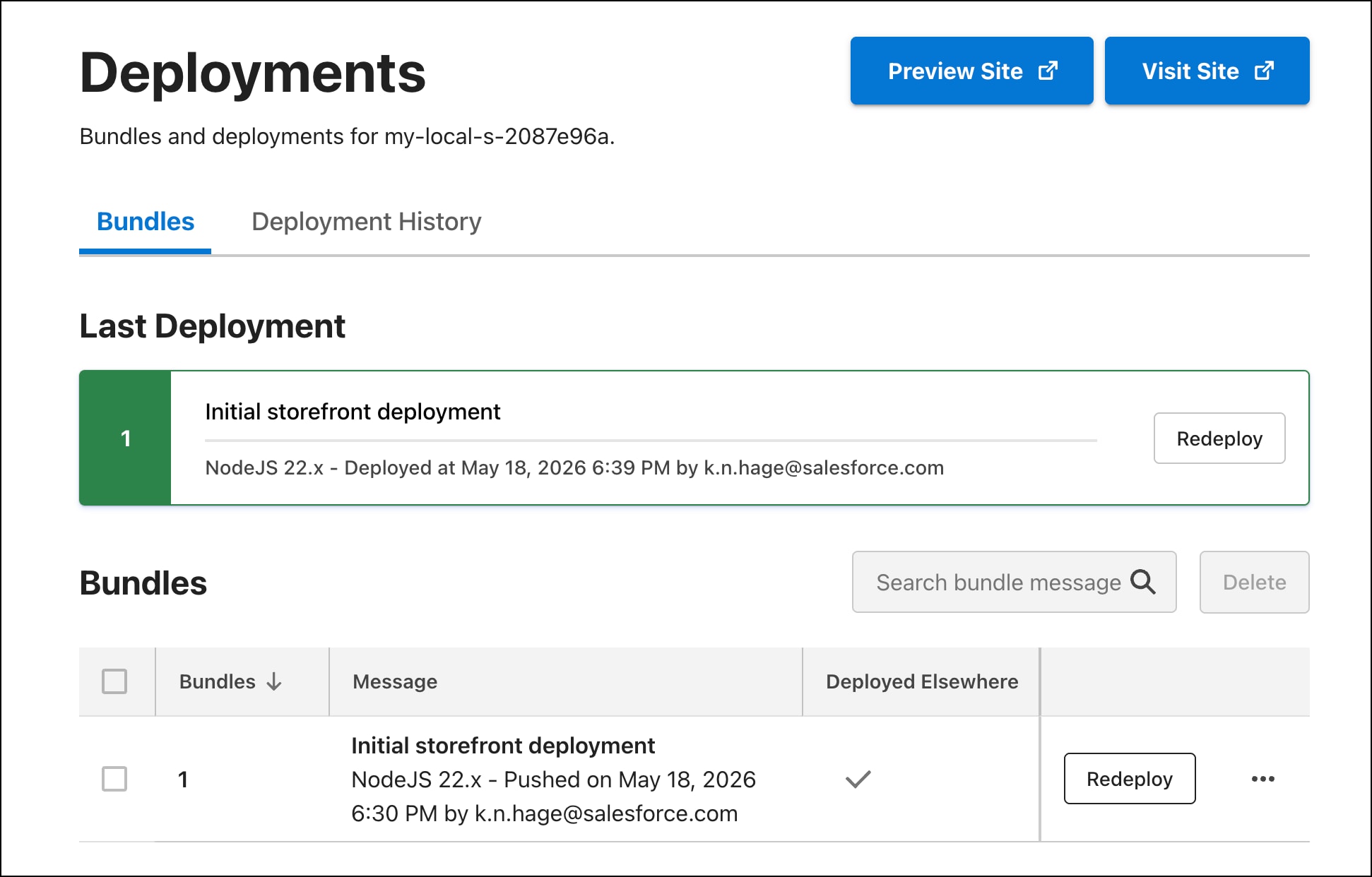Viewport: 1372px width, 877px height.
Task: Click bundle number 1 in table row
Action: click(x=182, y=780)
